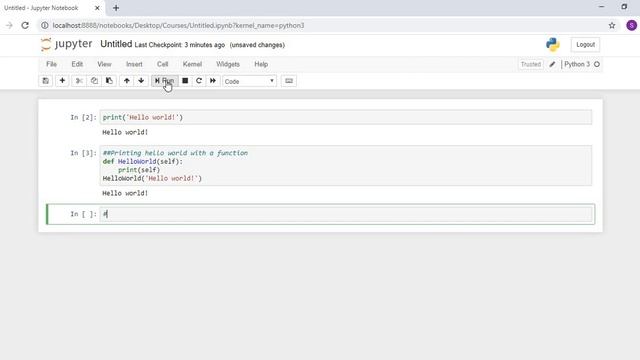Move selected cell down arrow
This screenshot has width=640, height=360.
[x=141, y=81]
